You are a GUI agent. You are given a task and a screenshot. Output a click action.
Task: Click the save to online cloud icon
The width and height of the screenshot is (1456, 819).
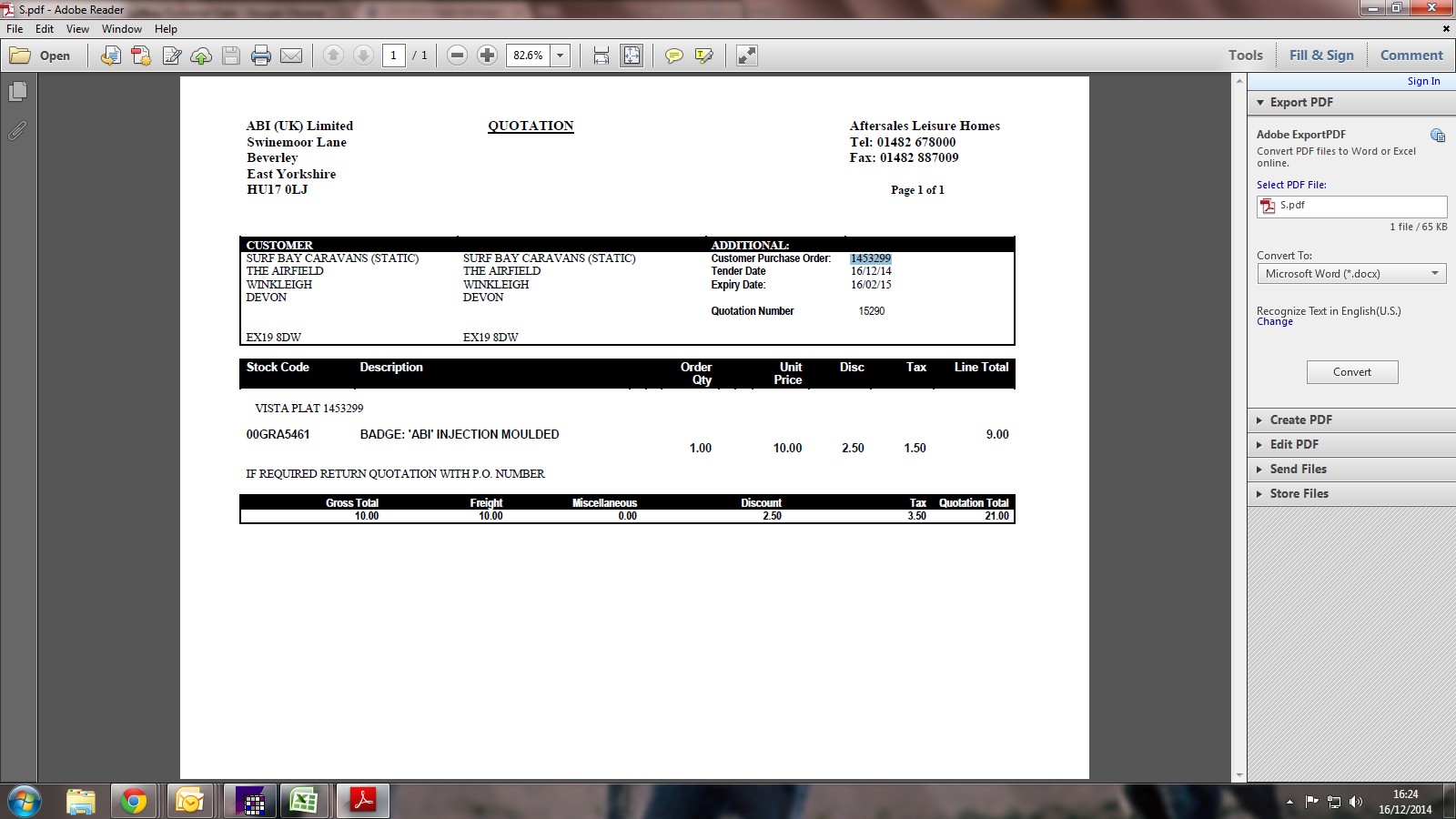click(201, 56)
